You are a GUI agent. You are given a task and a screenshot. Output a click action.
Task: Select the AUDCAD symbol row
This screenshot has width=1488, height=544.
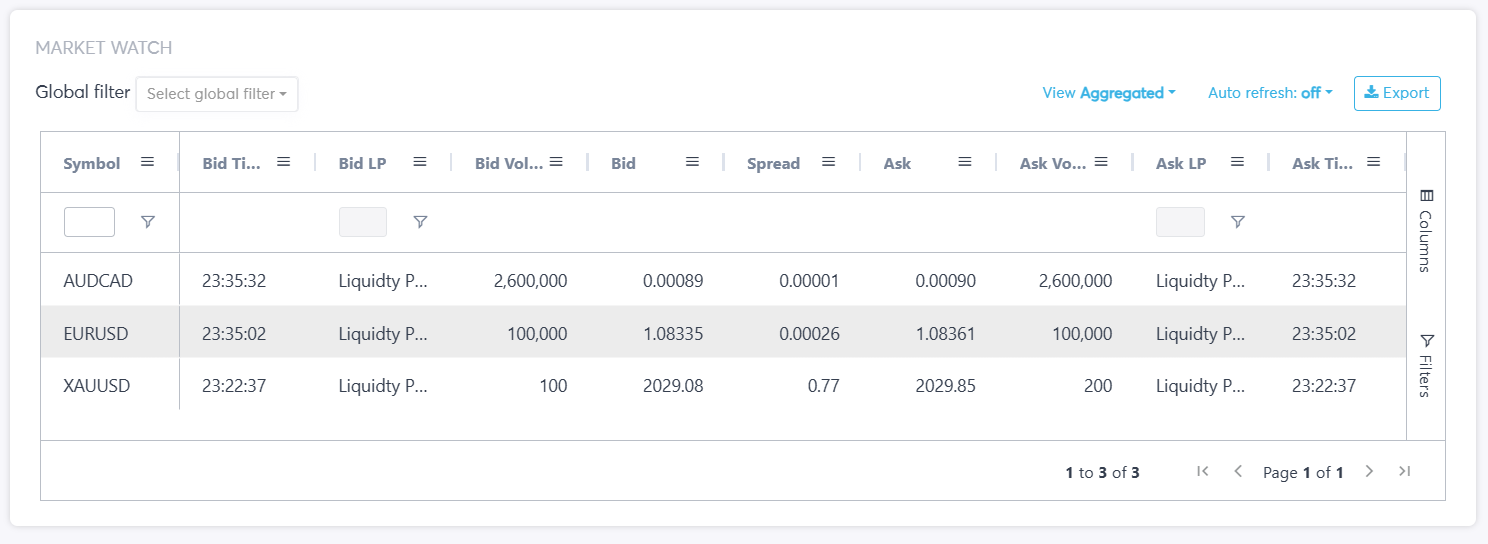pos(98,281)
